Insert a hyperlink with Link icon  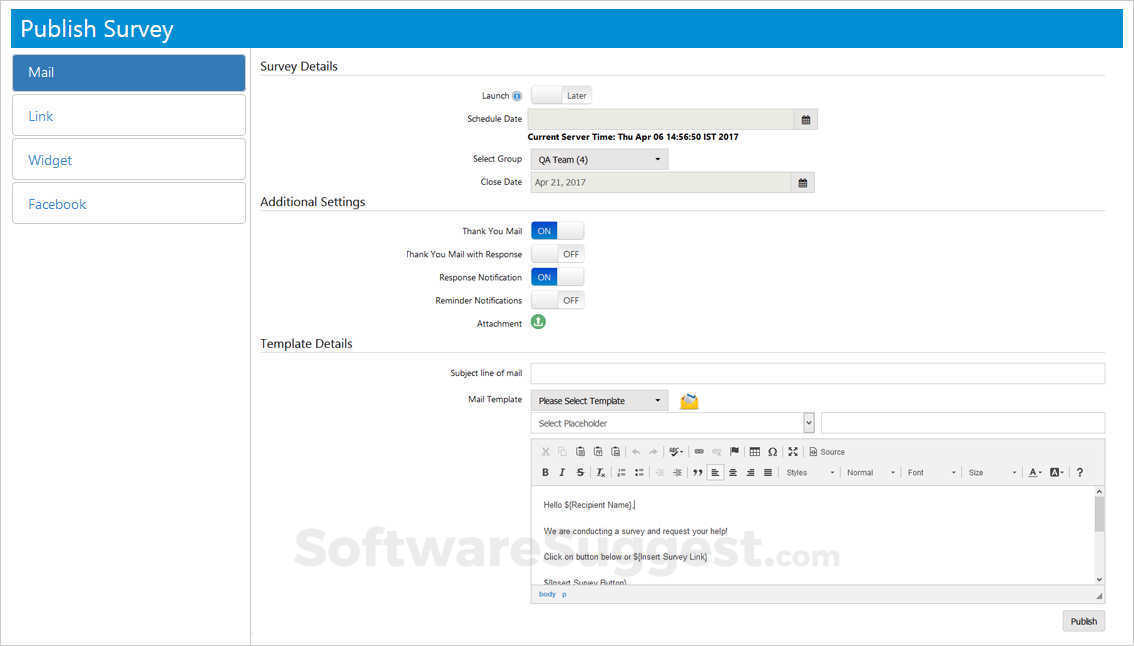[x=699, y=451]
